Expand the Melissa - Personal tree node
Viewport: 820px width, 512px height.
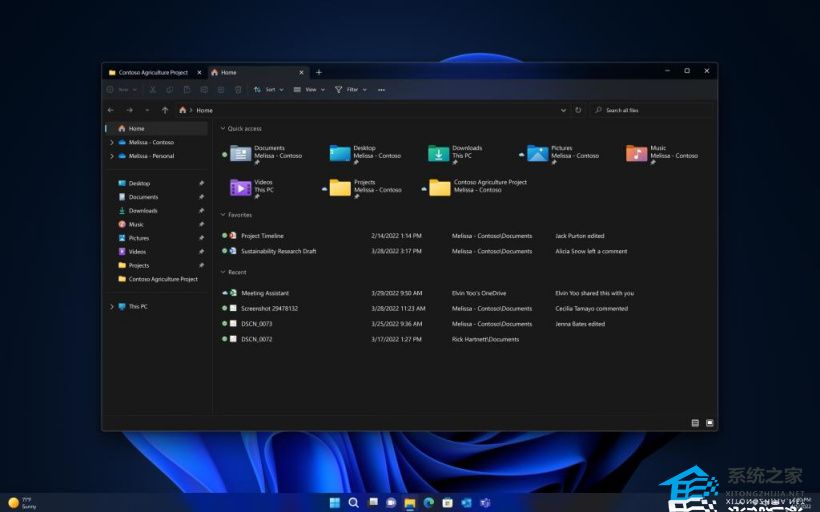point(111,156)
